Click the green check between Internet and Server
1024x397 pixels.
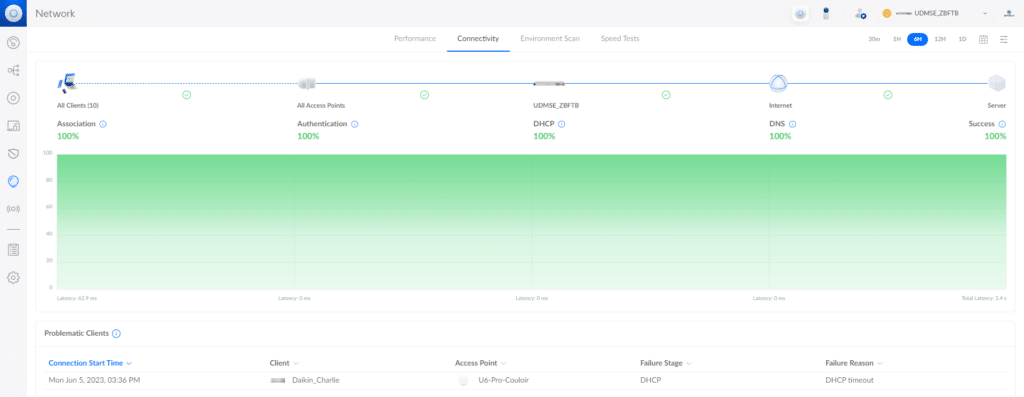click(x=888, y=95)
